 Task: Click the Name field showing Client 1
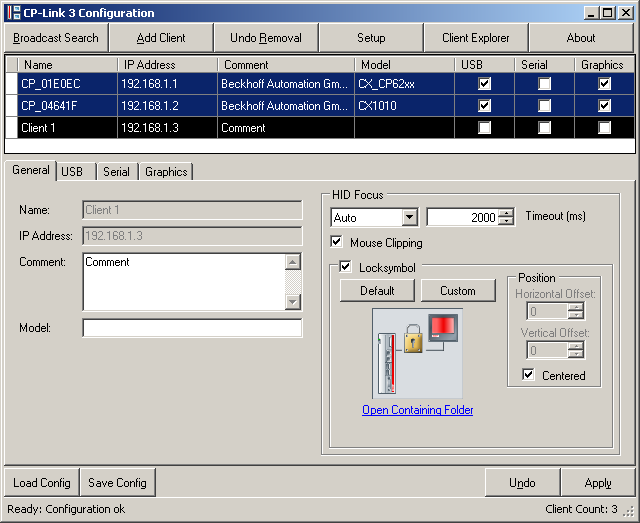(192, 210)
